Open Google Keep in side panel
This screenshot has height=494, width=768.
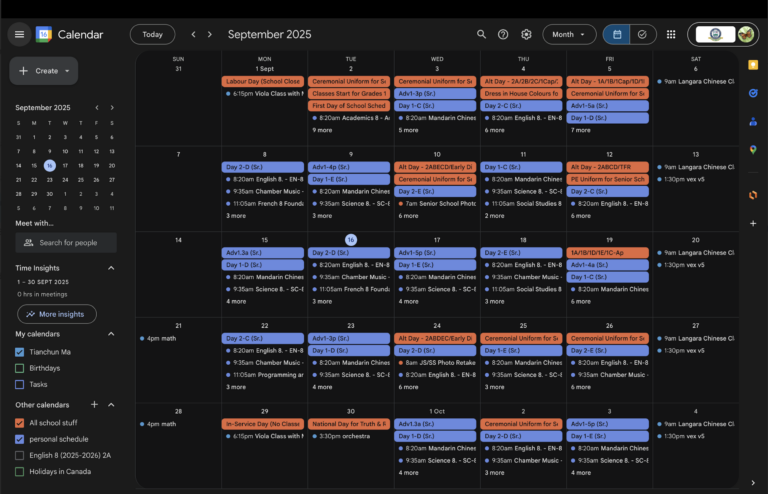click(753, 65)
